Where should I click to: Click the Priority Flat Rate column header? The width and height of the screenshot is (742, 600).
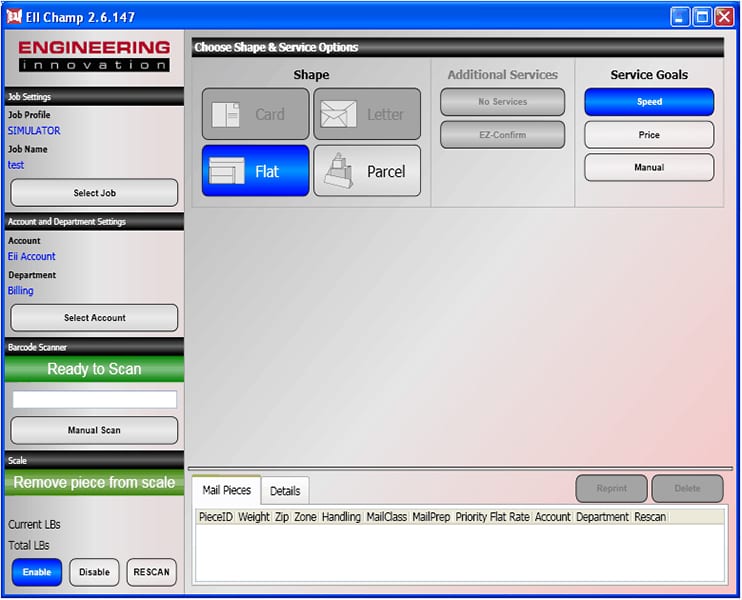[x=493, y=517]
